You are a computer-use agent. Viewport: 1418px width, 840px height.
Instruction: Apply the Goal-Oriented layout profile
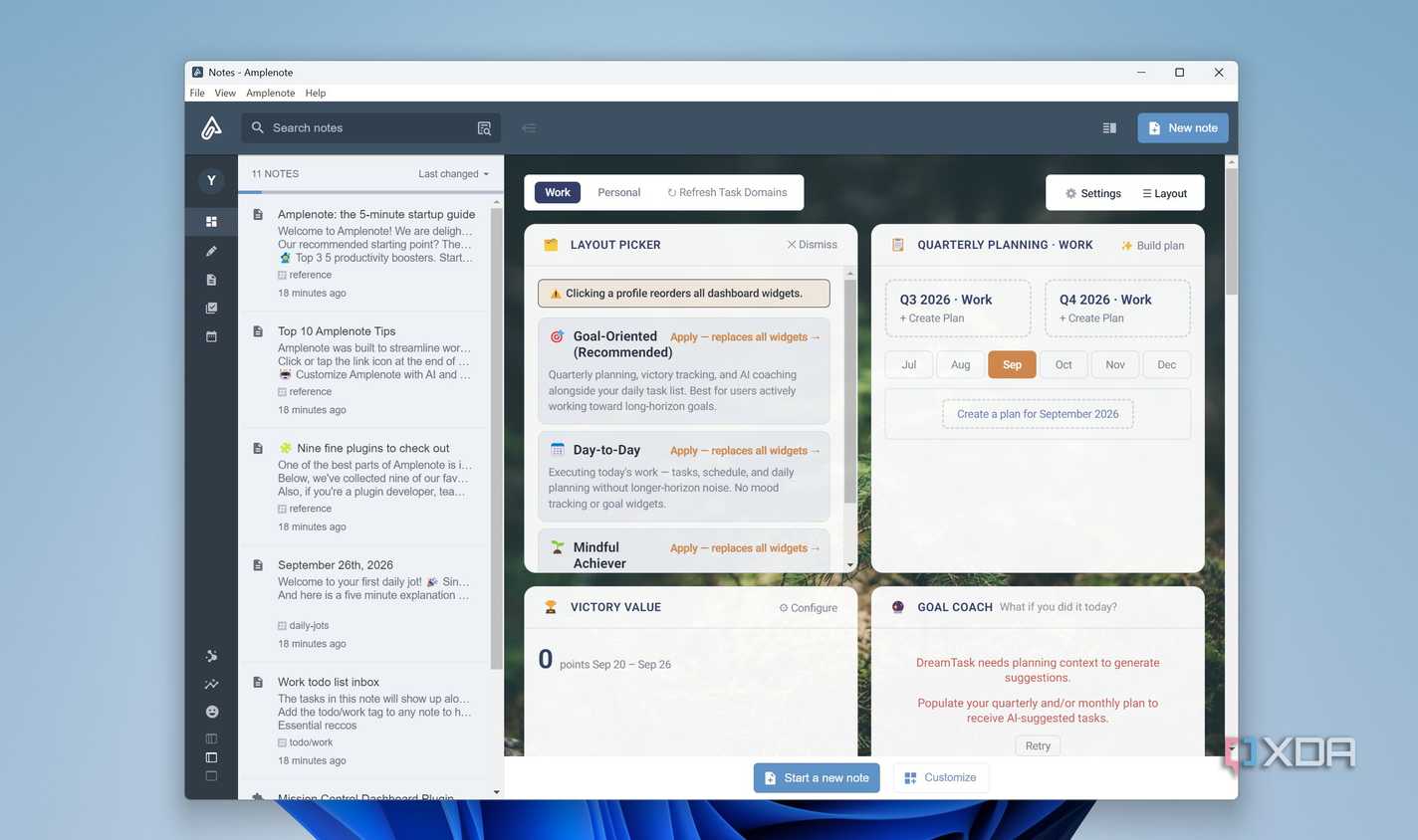[745, 337]
